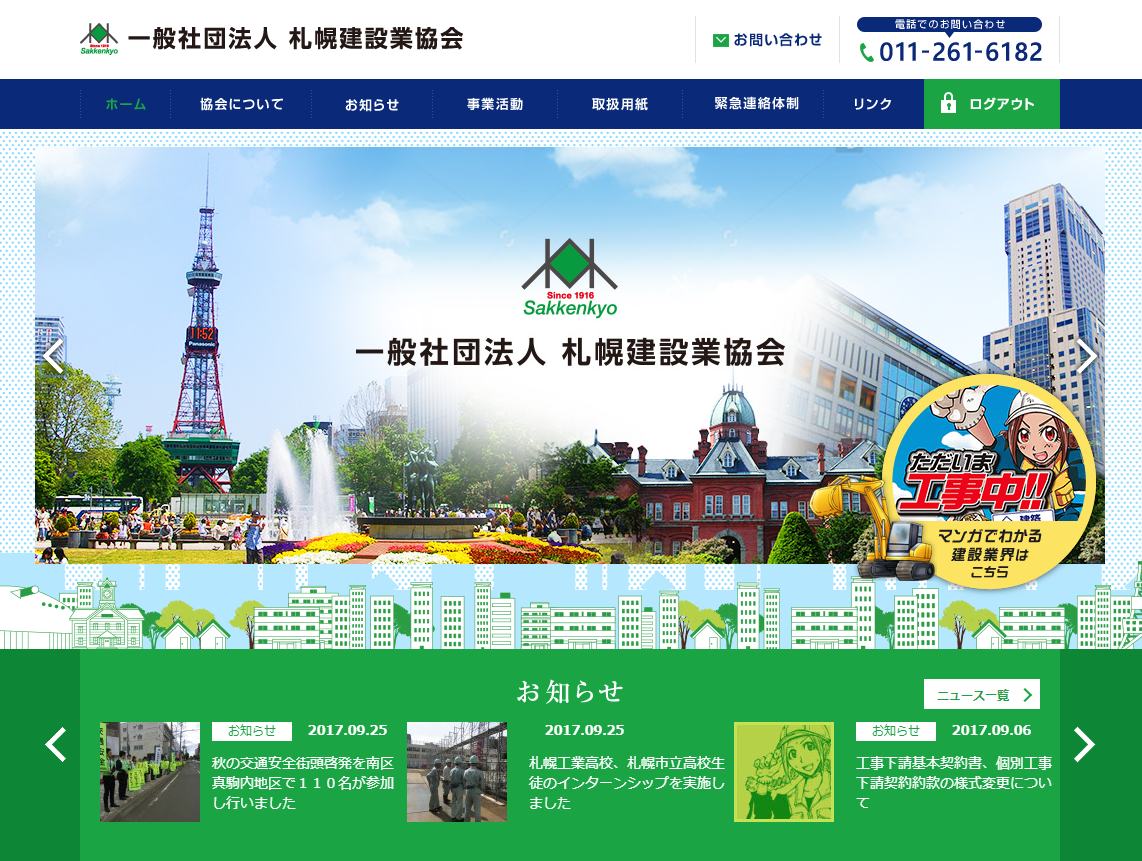Viewport: 1142px width, 861px height.
Task: Click the student internship photo thumbnail
Action: click(457, 772)
